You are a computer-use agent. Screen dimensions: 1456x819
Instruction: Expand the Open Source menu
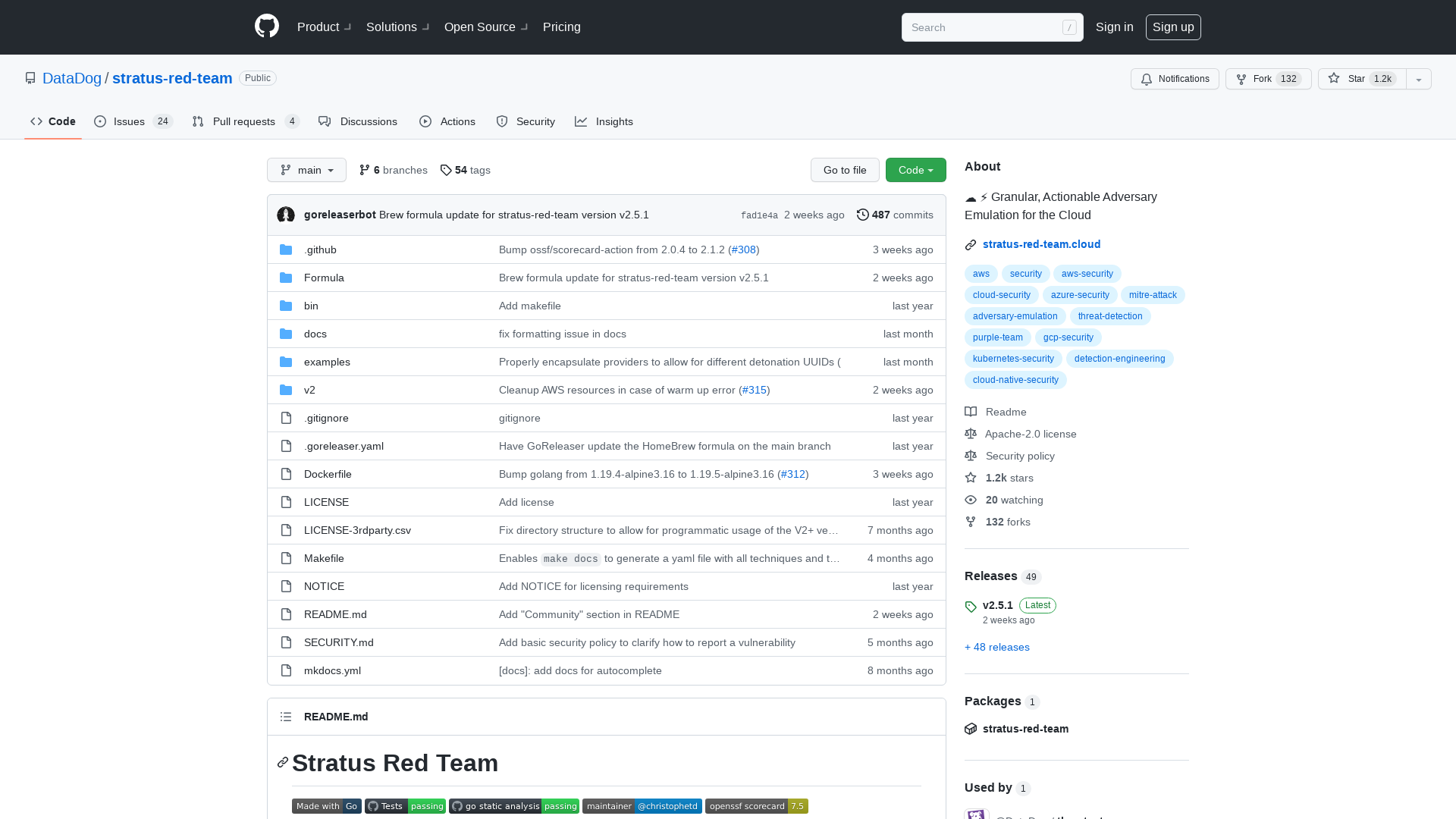point(486,27)
